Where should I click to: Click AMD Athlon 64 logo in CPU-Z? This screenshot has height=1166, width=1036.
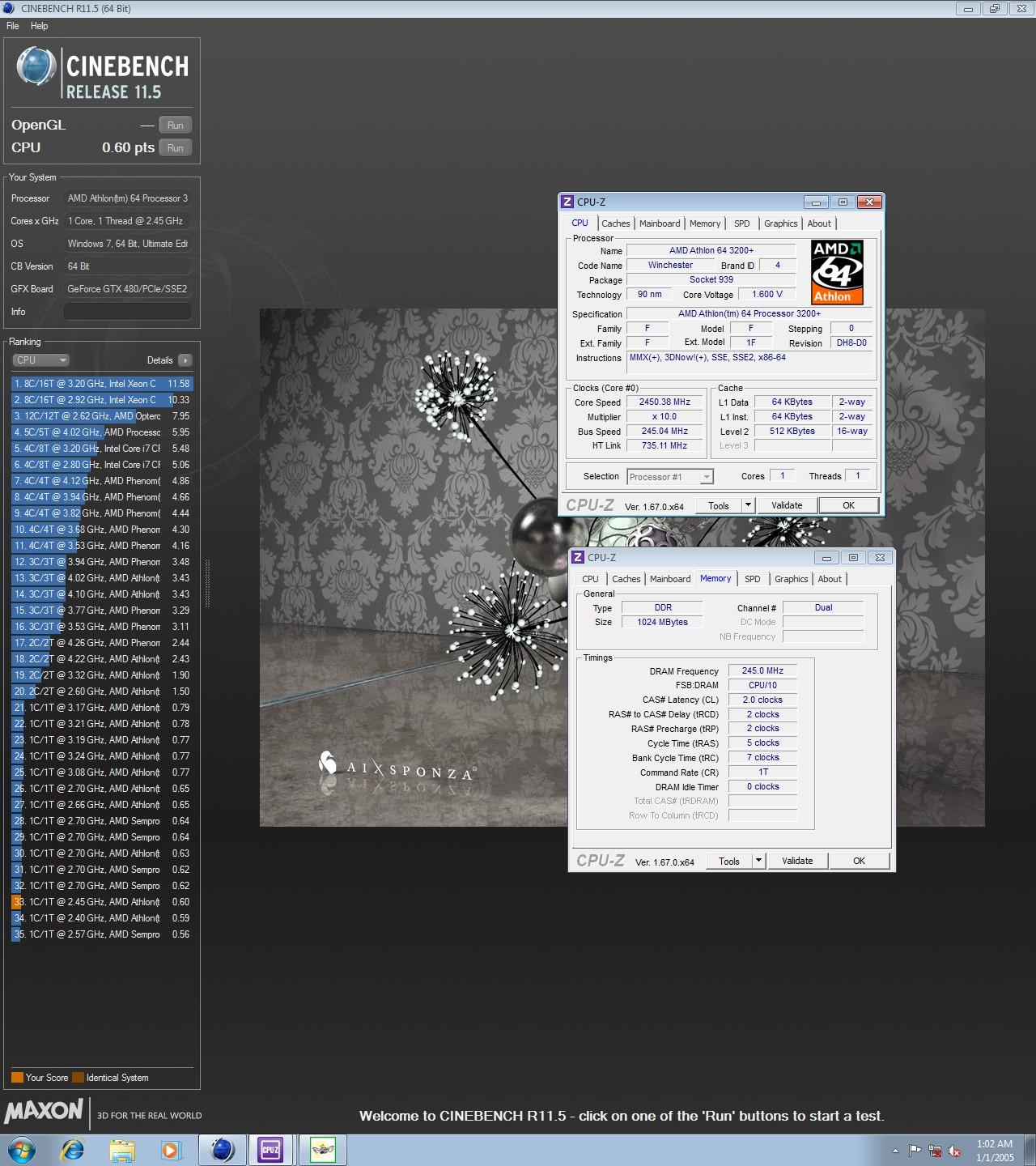point(837,272)
